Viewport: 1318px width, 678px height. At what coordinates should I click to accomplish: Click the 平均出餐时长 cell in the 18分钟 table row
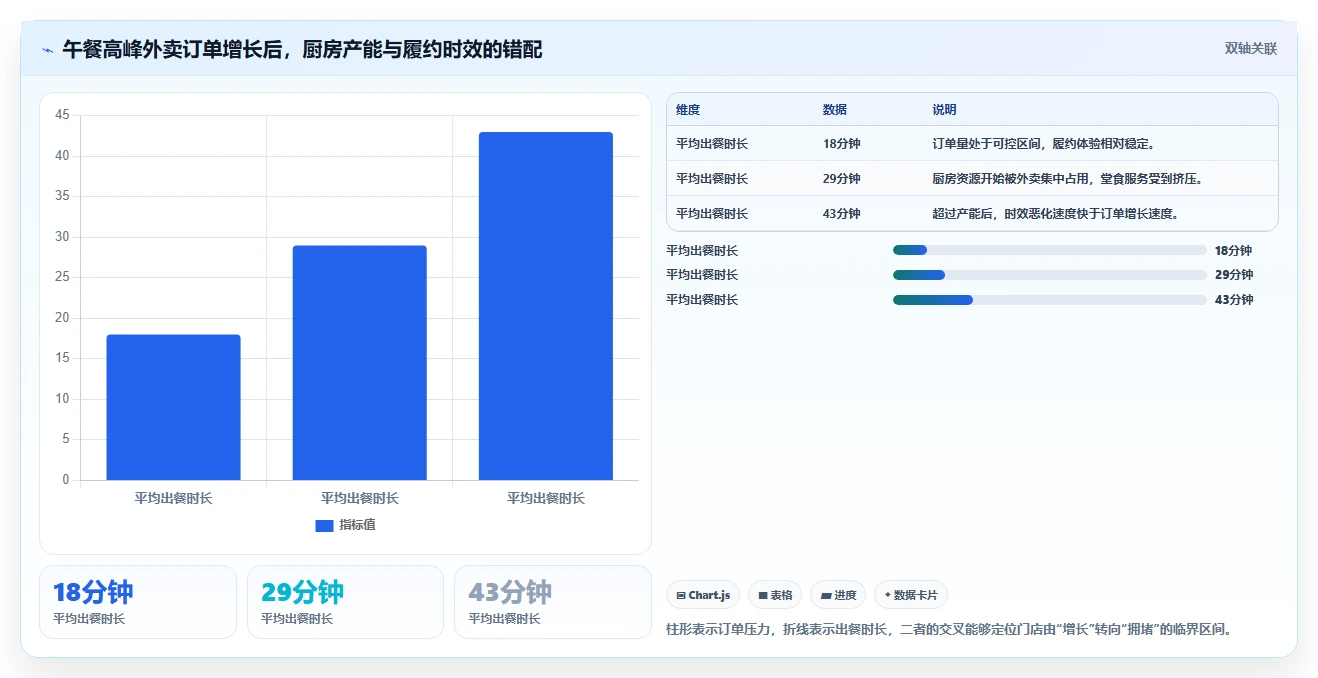click(712, 144)
